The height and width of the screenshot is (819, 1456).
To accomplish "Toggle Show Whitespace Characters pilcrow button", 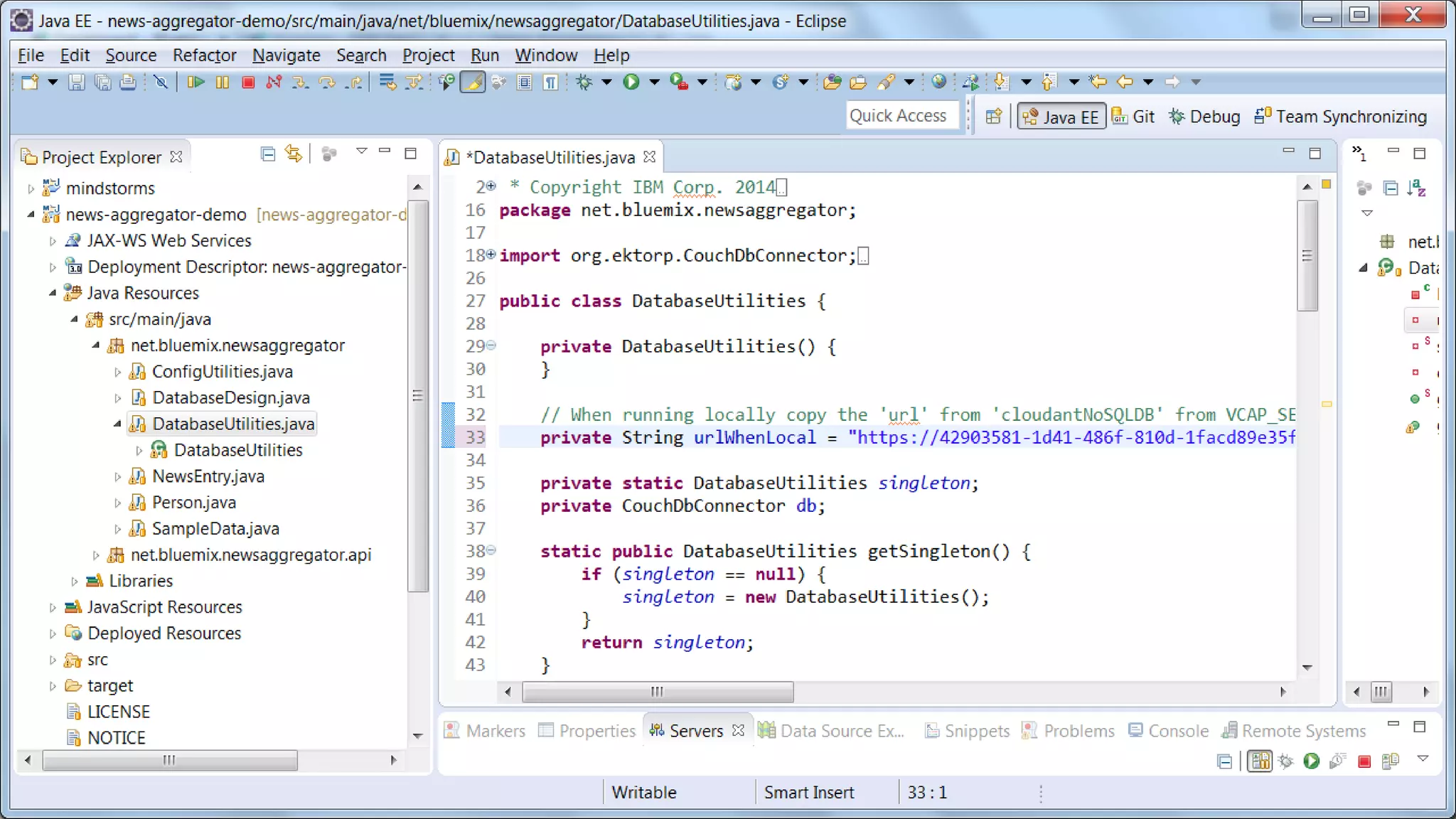I will click(551, 82).
